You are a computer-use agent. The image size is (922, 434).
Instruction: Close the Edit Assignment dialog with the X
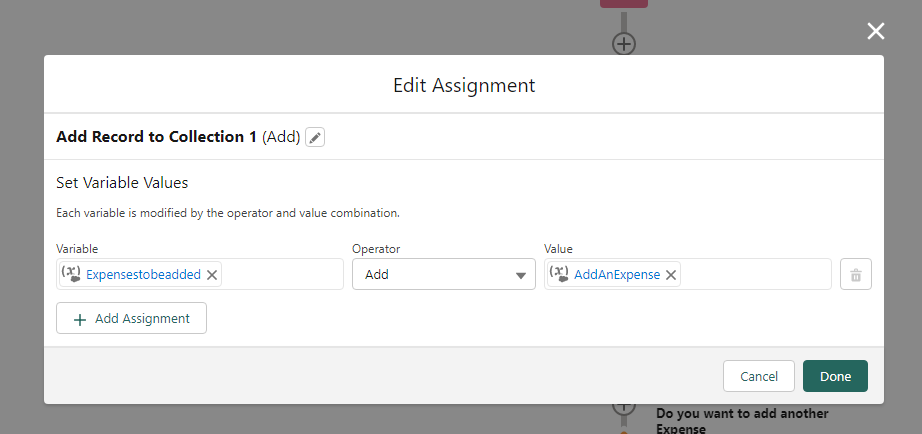click(x=876, y=31)
